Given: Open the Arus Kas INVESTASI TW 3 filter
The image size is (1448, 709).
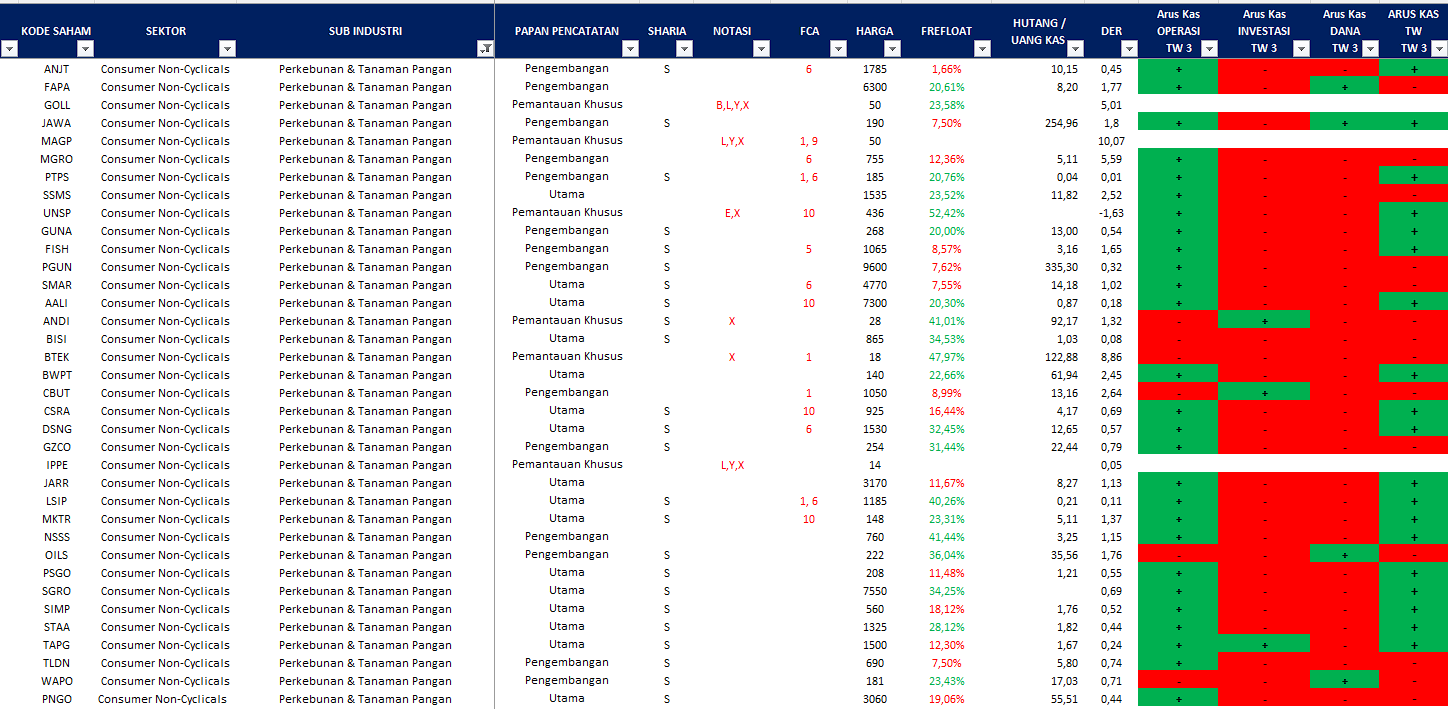Looking at the screenshot, I should [x=1301, y=49].
